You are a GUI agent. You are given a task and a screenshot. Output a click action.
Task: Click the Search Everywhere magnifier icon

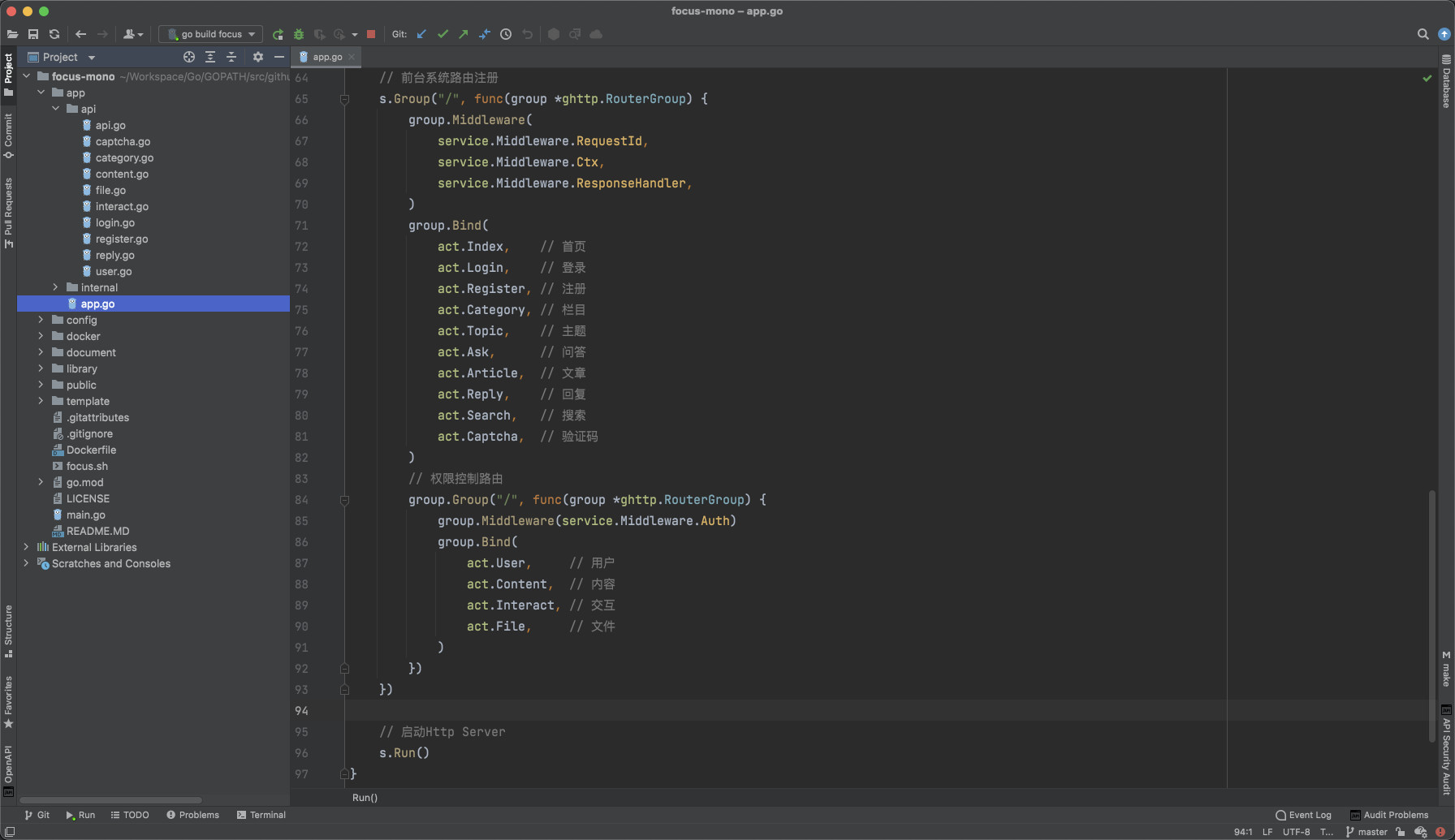[x=1423, y=34]
